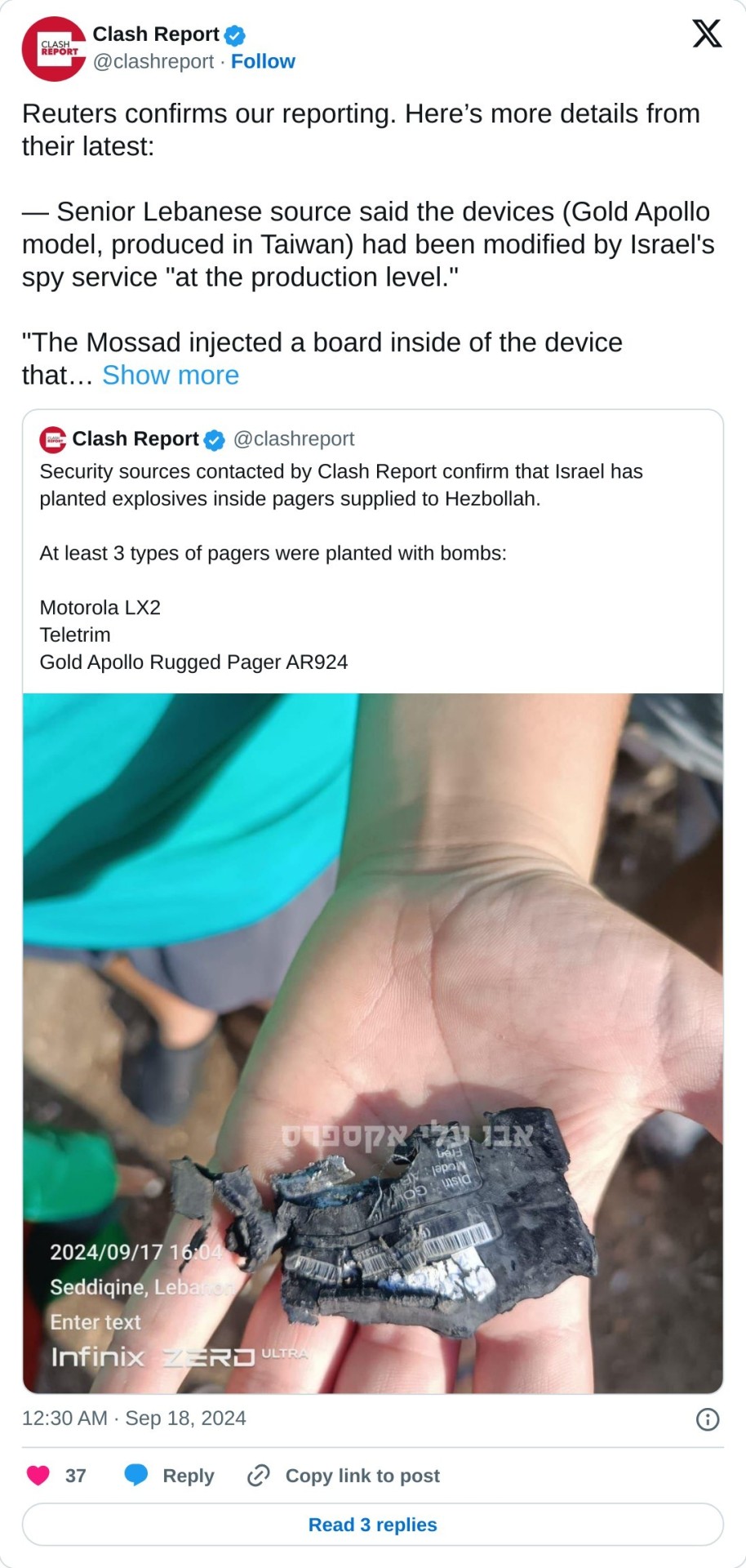
Task: Open the @clashreport handle in the header
Action: point(153,61)
